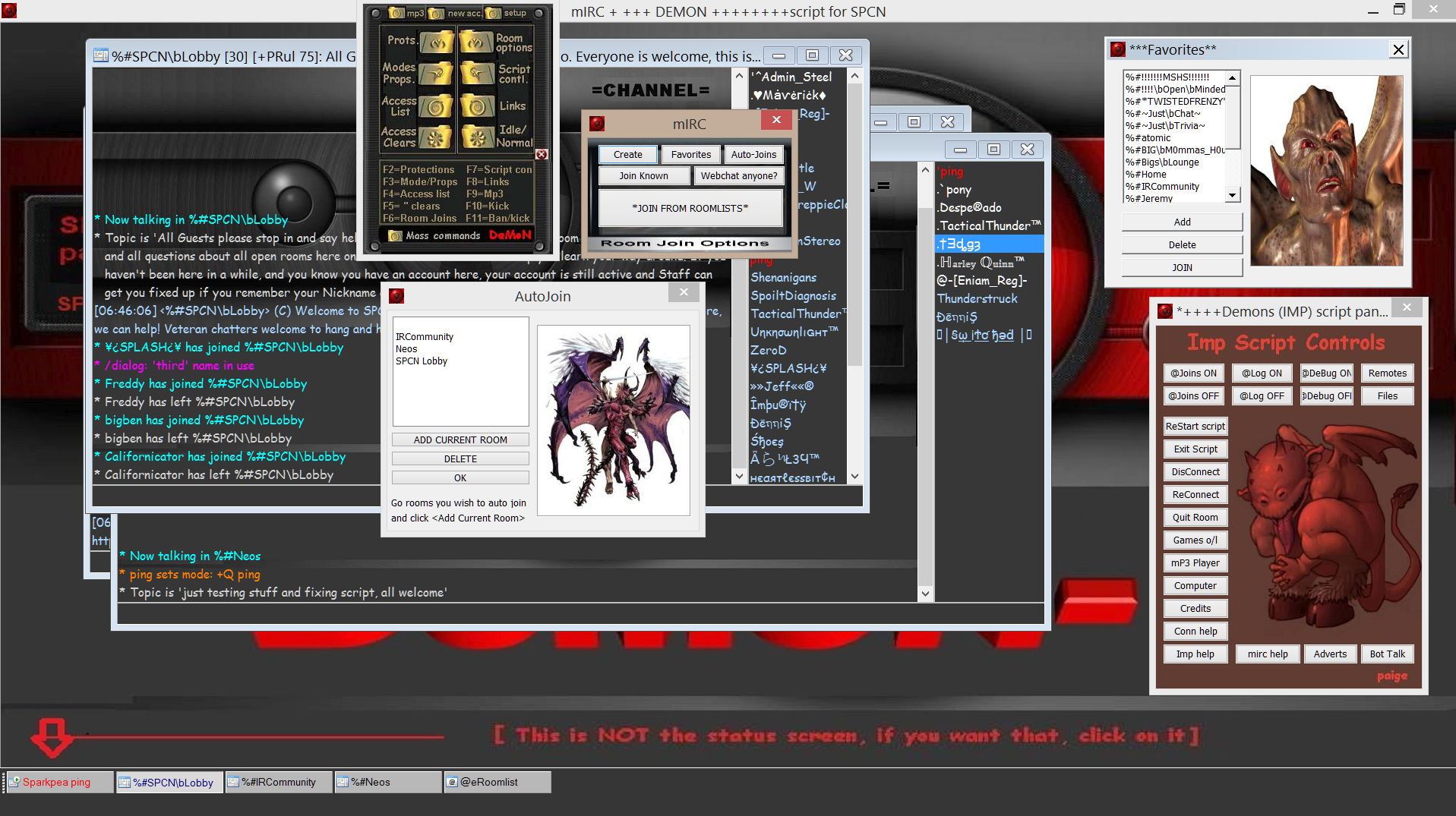Viewport: 1456px width, 816px height.
Task: Click ReStart script button
Action: [x=1195, y=426]
